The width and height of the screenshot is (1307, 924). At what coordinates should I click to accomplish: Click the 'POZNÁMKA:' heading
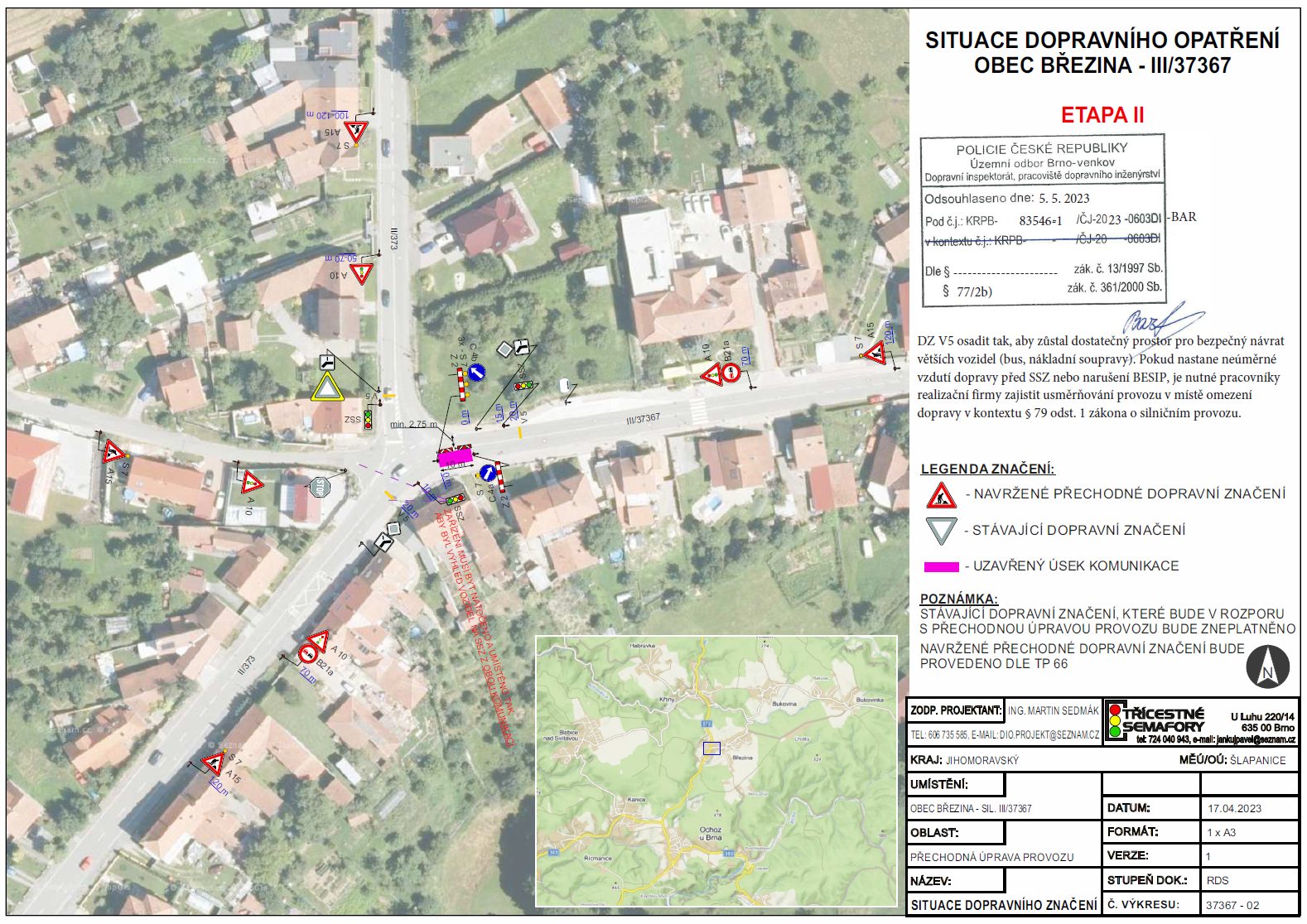[x=959, y=599]
